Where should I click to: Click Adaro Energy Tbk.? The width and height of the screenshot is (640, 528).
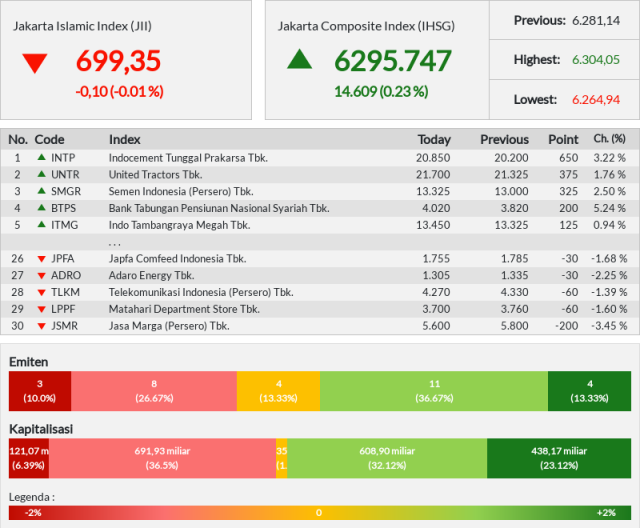pyautogui.click(x=151, y=275)
